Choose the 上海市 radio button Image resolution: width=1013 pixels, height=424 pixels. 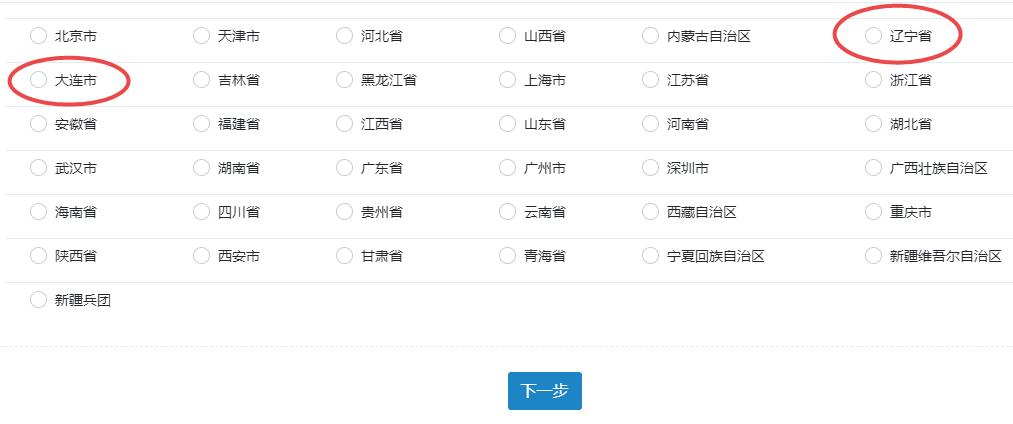(508, 80)
